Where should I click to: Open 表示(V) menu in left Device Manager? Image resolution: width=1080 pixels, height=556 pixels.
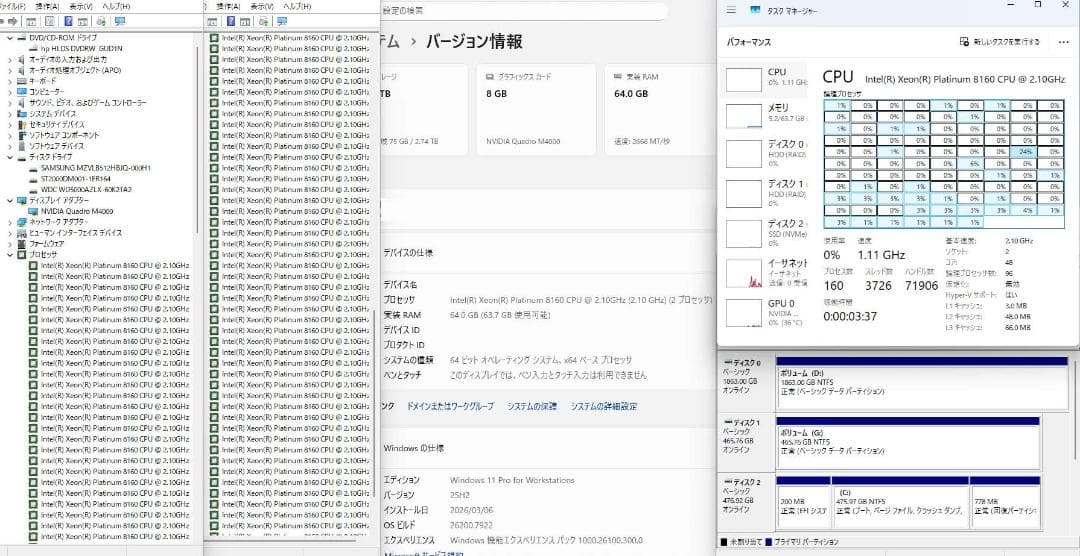pos(81,6)
